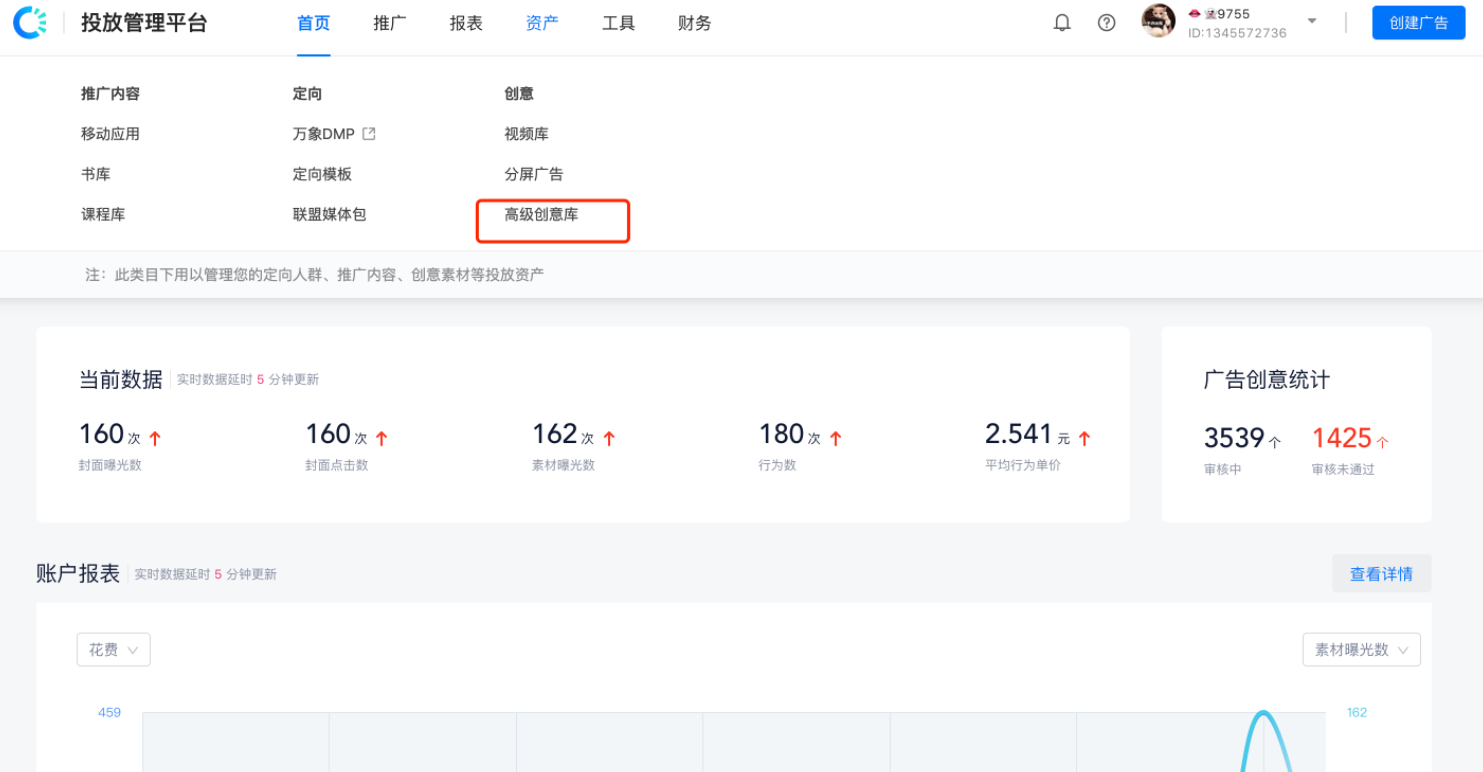Select 高级创意库 in the menu
Image resolution: width=1483 pixels, height=772 pixels.
[541, 214]
